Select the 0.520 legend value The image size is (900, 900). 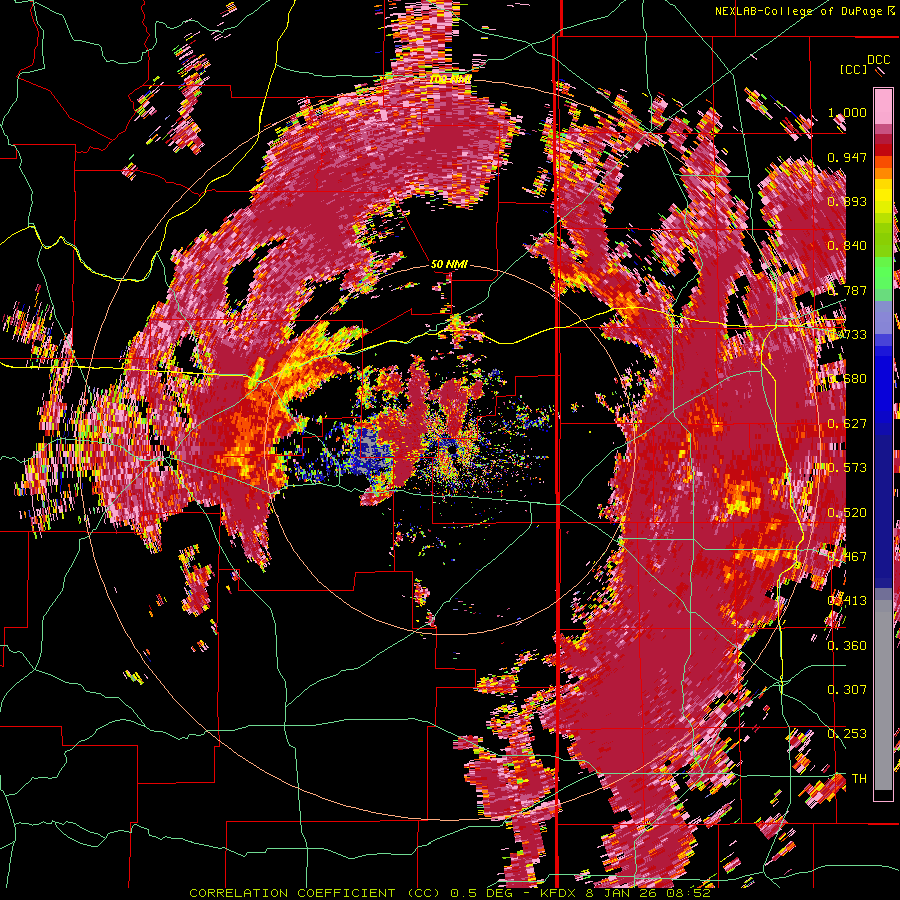(847, 513)
